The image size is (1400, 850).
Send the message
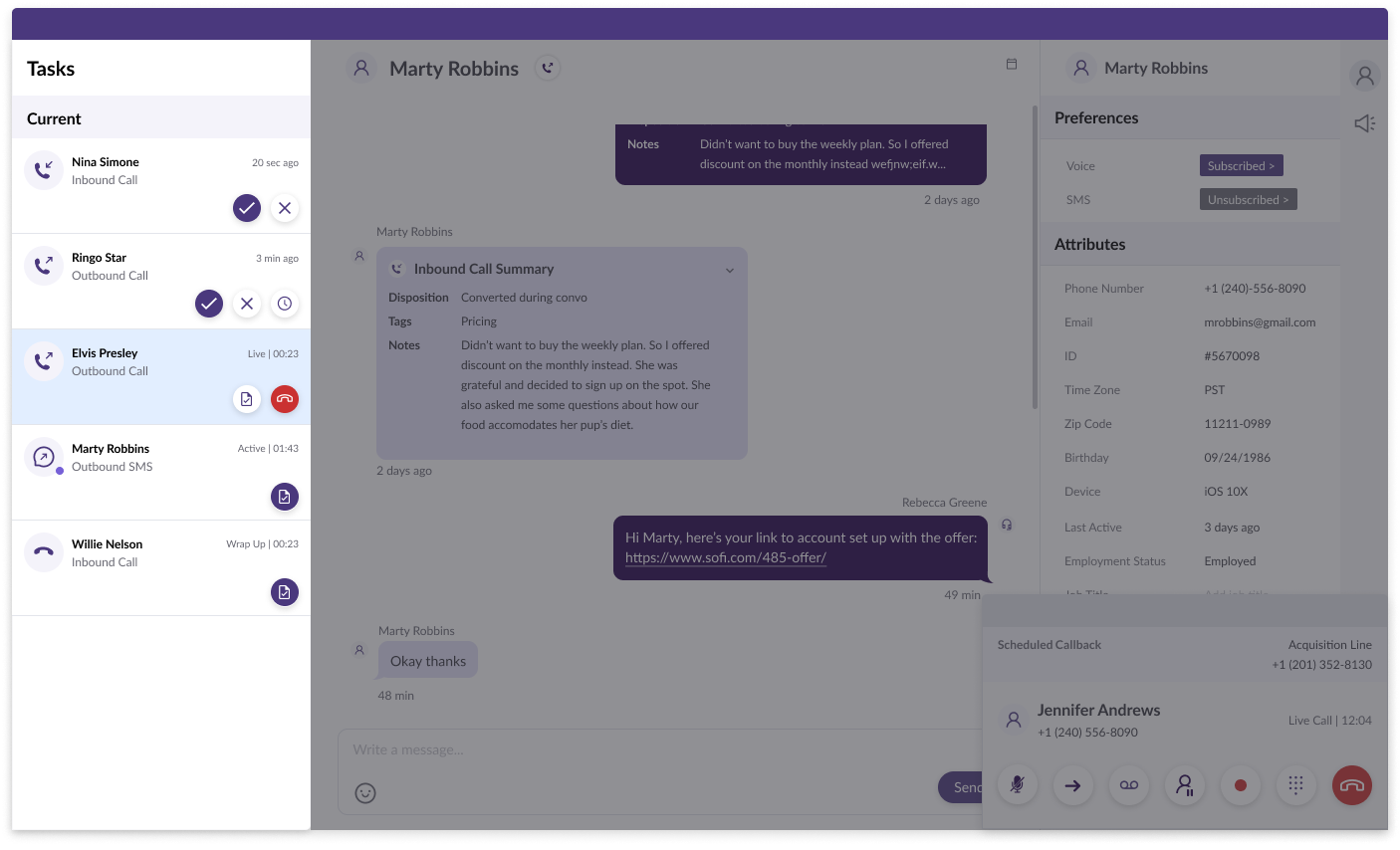click(961, 787)
